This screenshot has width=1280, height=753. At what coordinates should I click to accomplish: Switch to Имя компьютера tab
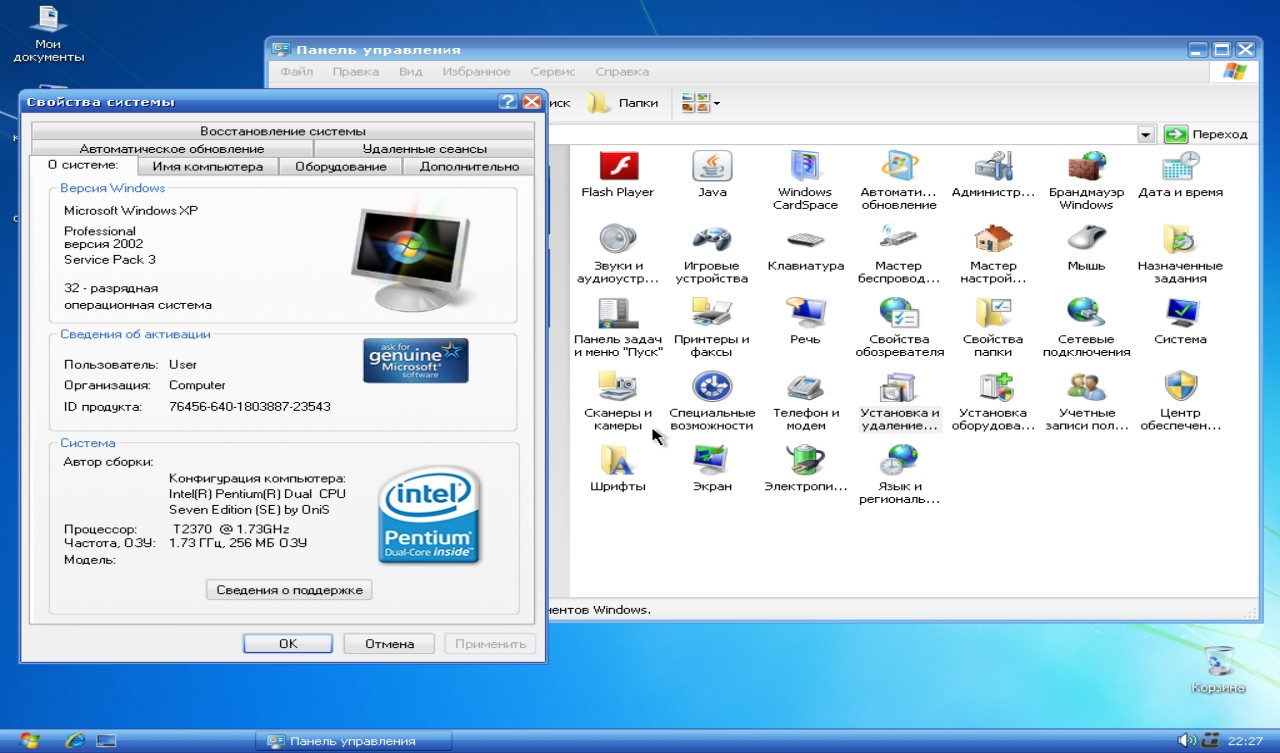[208, 167]
